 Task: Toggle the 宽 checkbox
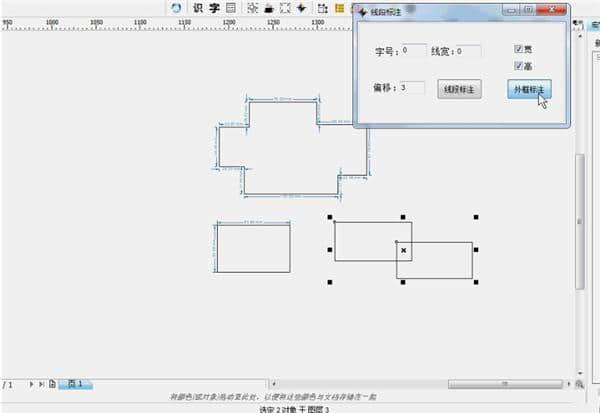point(518,48)
